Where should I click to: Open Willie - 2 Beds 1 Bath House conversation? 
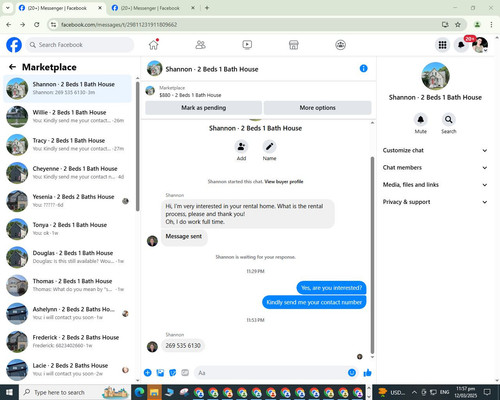[68, 117]
